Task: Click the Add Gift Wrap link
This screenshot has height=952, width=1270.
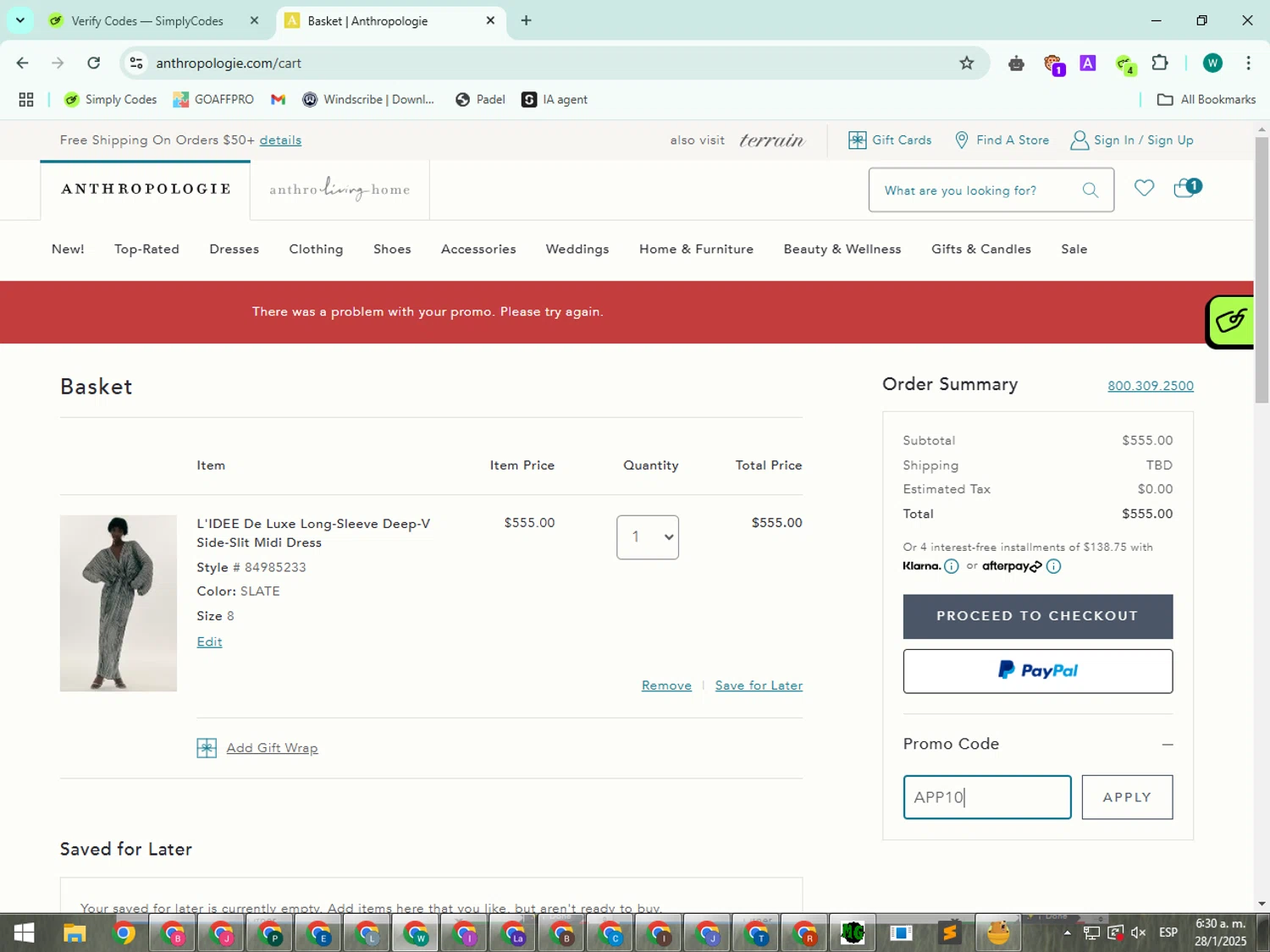Action: (272, 748)
